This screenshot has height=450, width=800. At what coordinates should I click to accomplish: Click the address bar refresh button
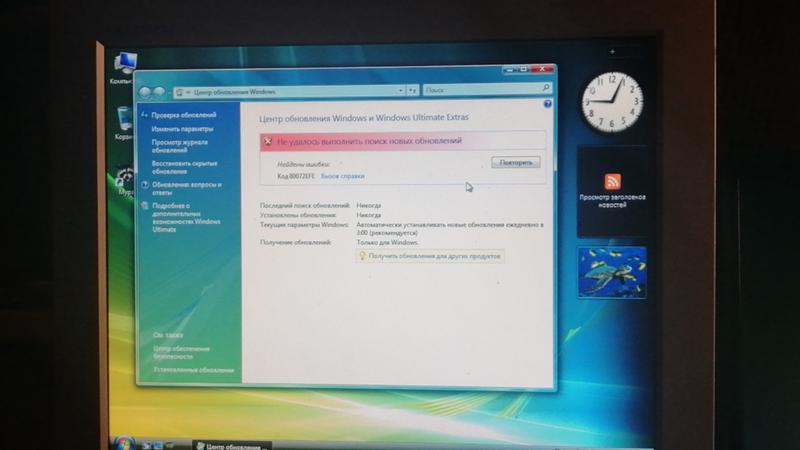click(413, 90)
